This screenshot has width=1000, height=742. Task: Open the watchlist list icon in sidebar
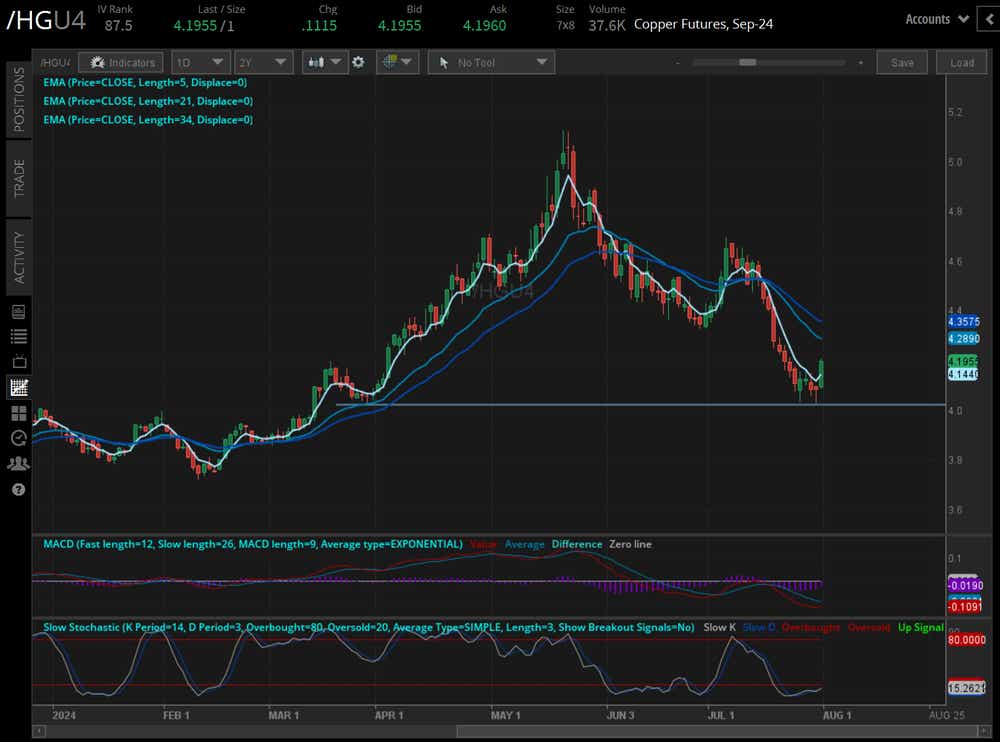pos(18,336)
